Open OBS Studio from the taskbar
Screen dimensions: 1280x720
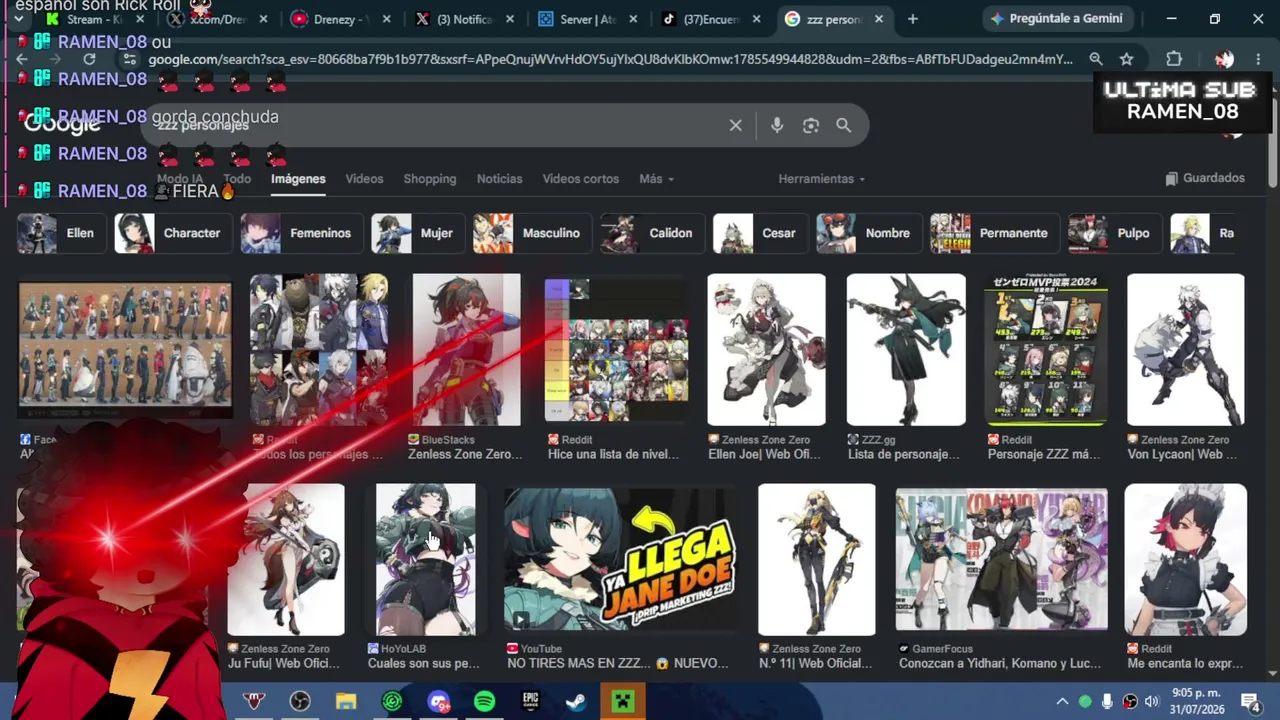(300, 702)
